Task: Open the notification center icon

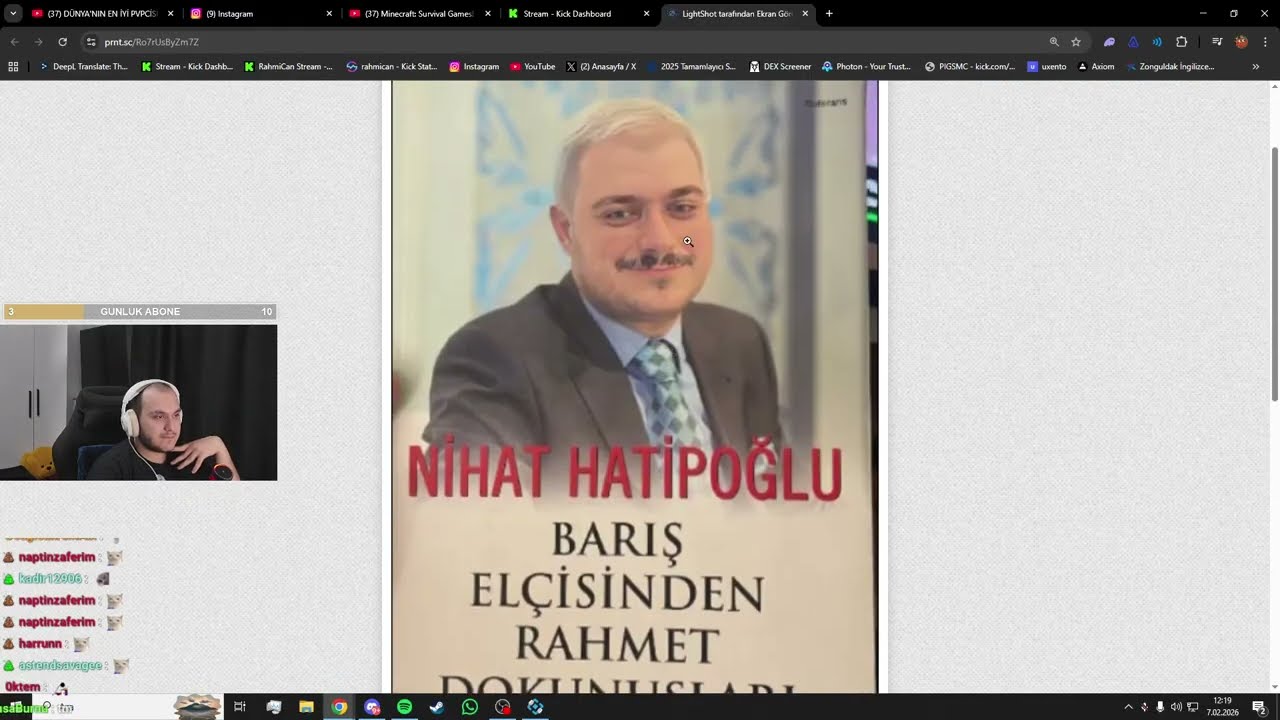Action: point(1259,707)
